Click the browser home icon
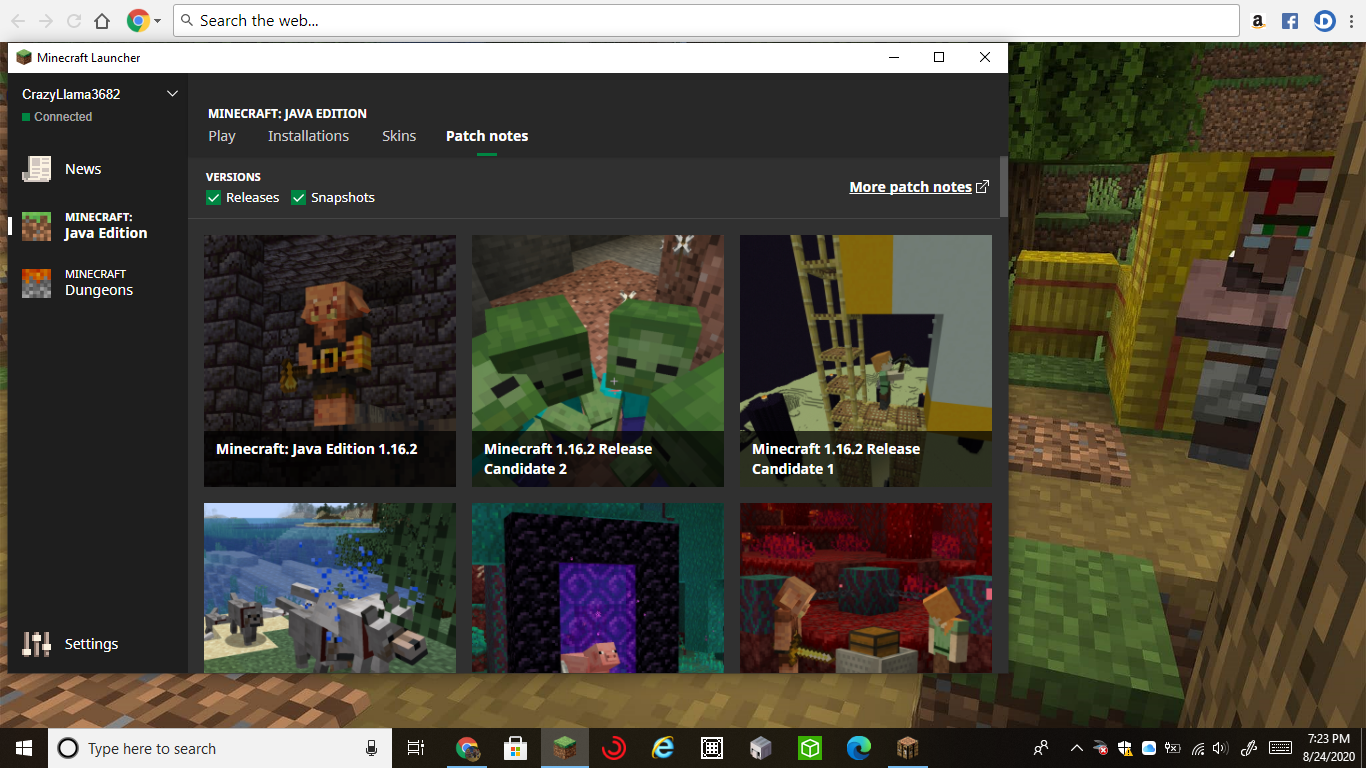The height and width of the screenshot is (768, 1366). (102, 21)
